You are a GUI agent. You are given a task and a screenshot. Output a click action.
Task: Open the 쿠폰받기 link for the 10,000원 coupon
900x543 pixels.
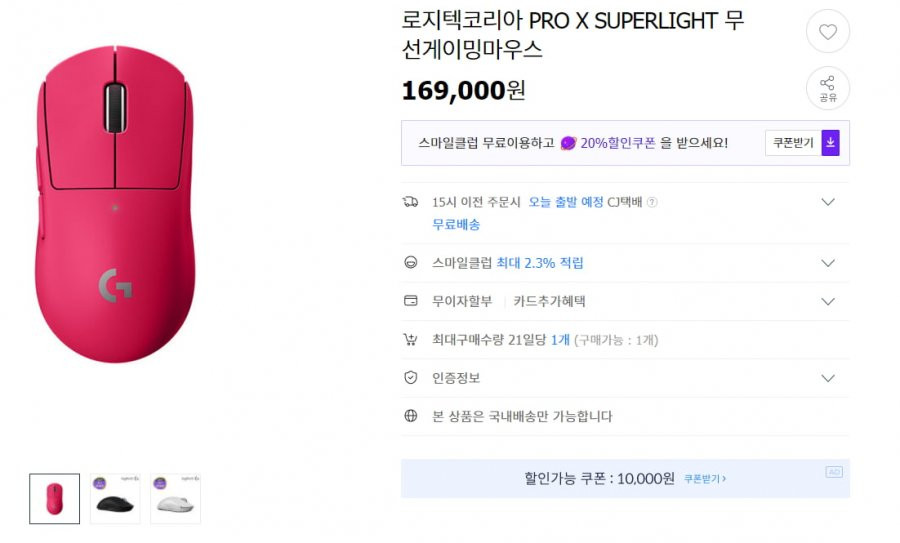coord(705,479)
